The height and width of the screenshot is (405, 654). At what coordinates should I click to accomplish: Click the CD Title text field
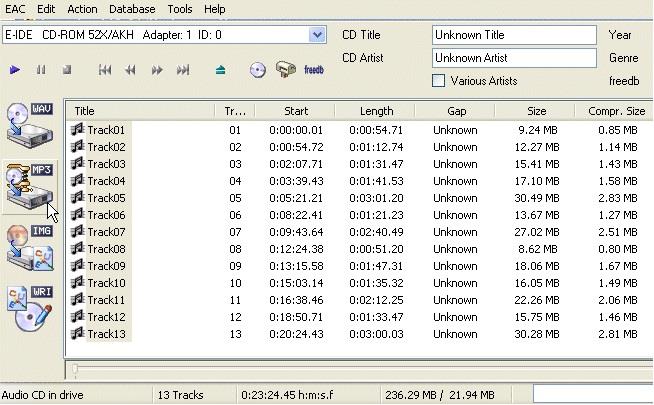click(514, 35)
